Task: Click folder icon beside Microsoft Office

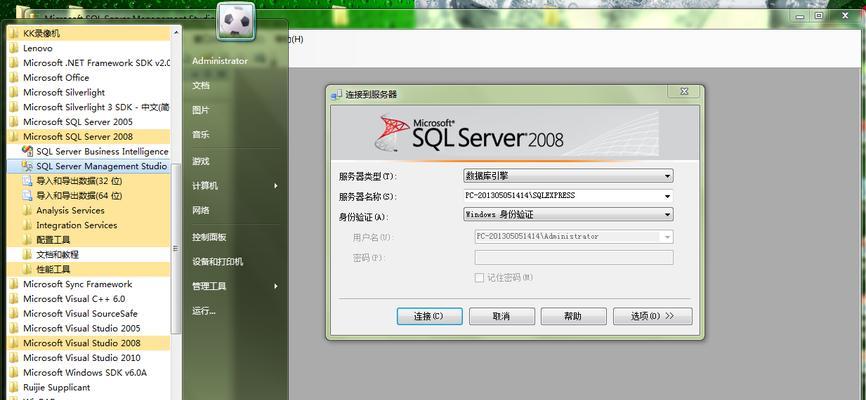Action: pos(14,78)
